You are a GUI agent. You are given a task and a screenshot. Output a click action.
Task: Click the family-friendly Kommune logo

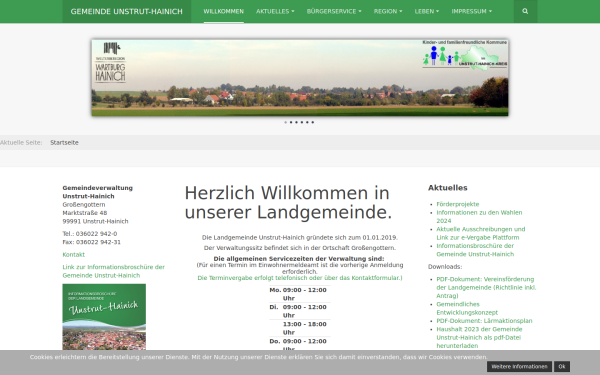point(465,55)
